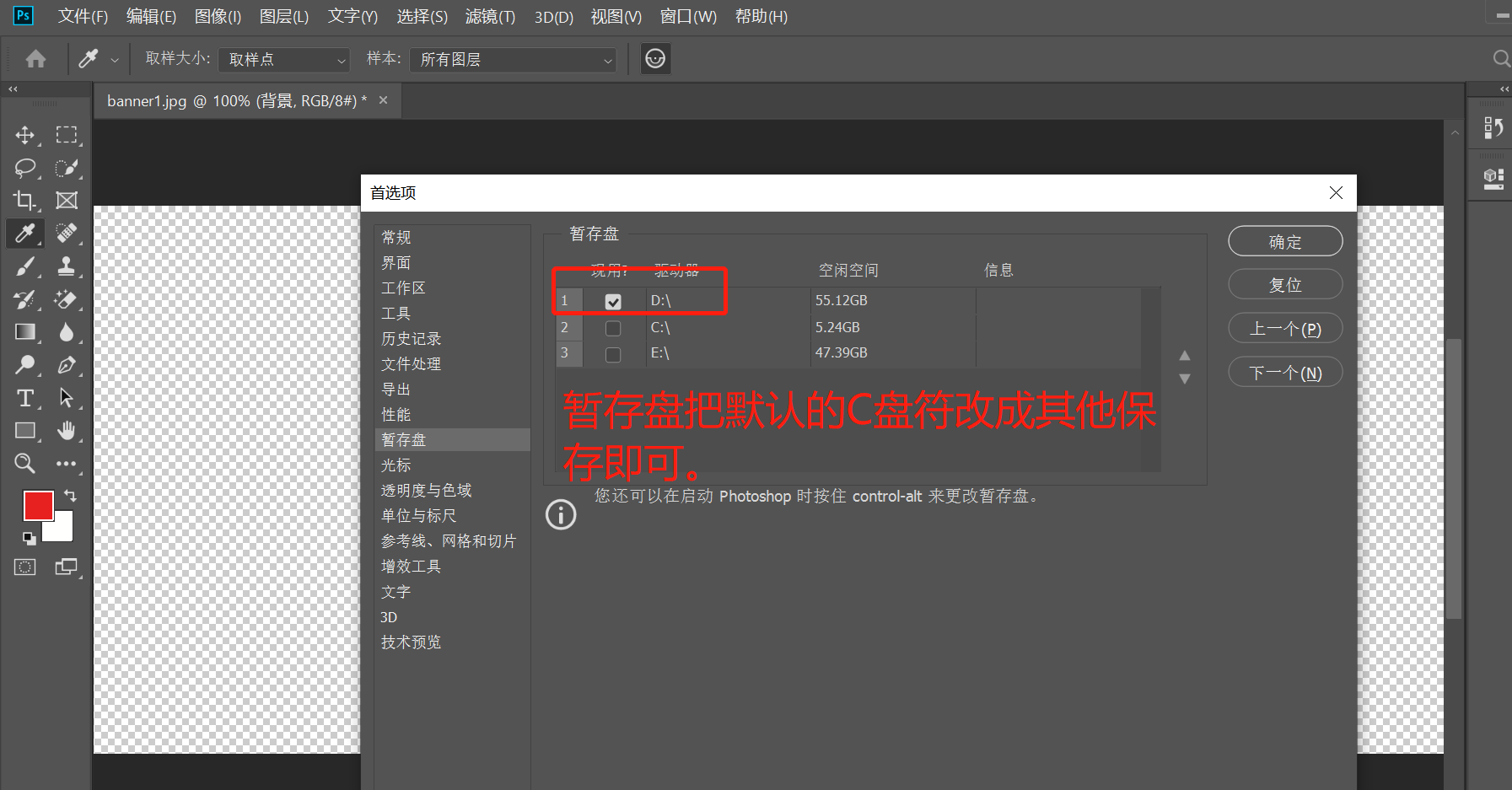Viewport: 1512px width, 790px height.
Task: Change the screen mode
Action: 67,567
